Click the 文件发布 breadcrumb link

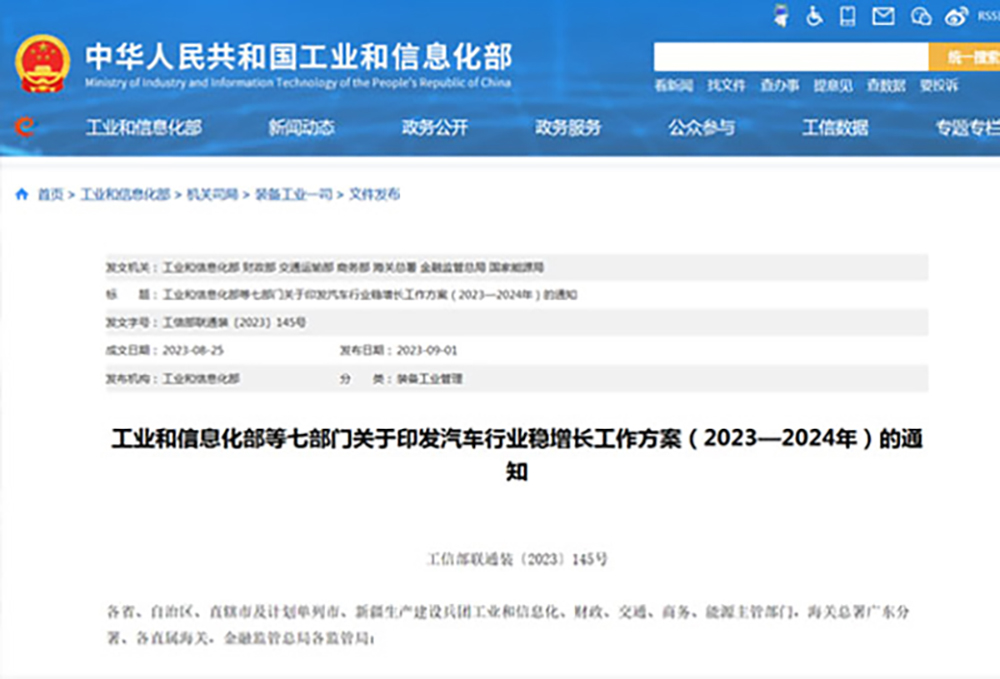pos(374,194)
